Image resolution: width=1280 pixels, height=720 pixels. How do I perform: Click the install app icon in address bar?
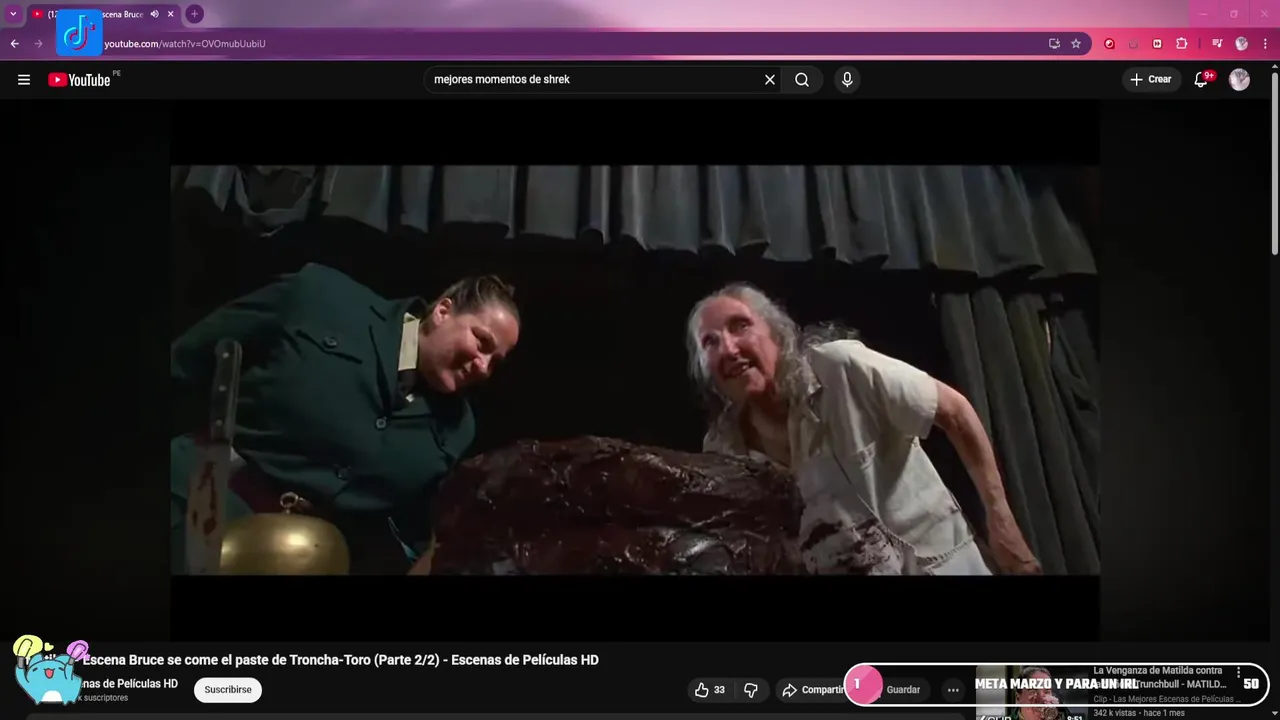1054,44
